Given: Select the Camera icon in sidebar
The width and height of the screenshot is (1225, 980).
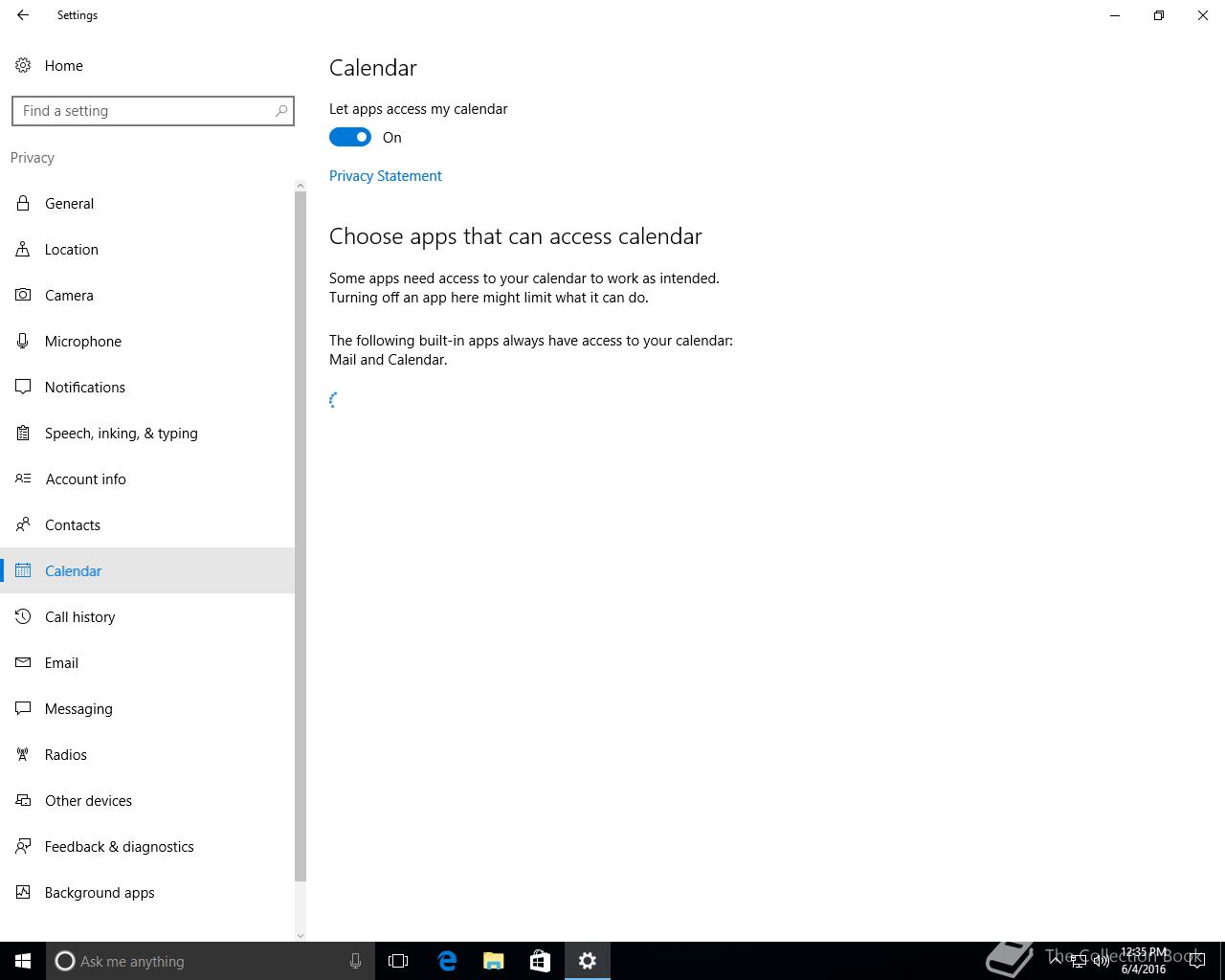Looking at the screenshot, I should (x=23, y=295).
